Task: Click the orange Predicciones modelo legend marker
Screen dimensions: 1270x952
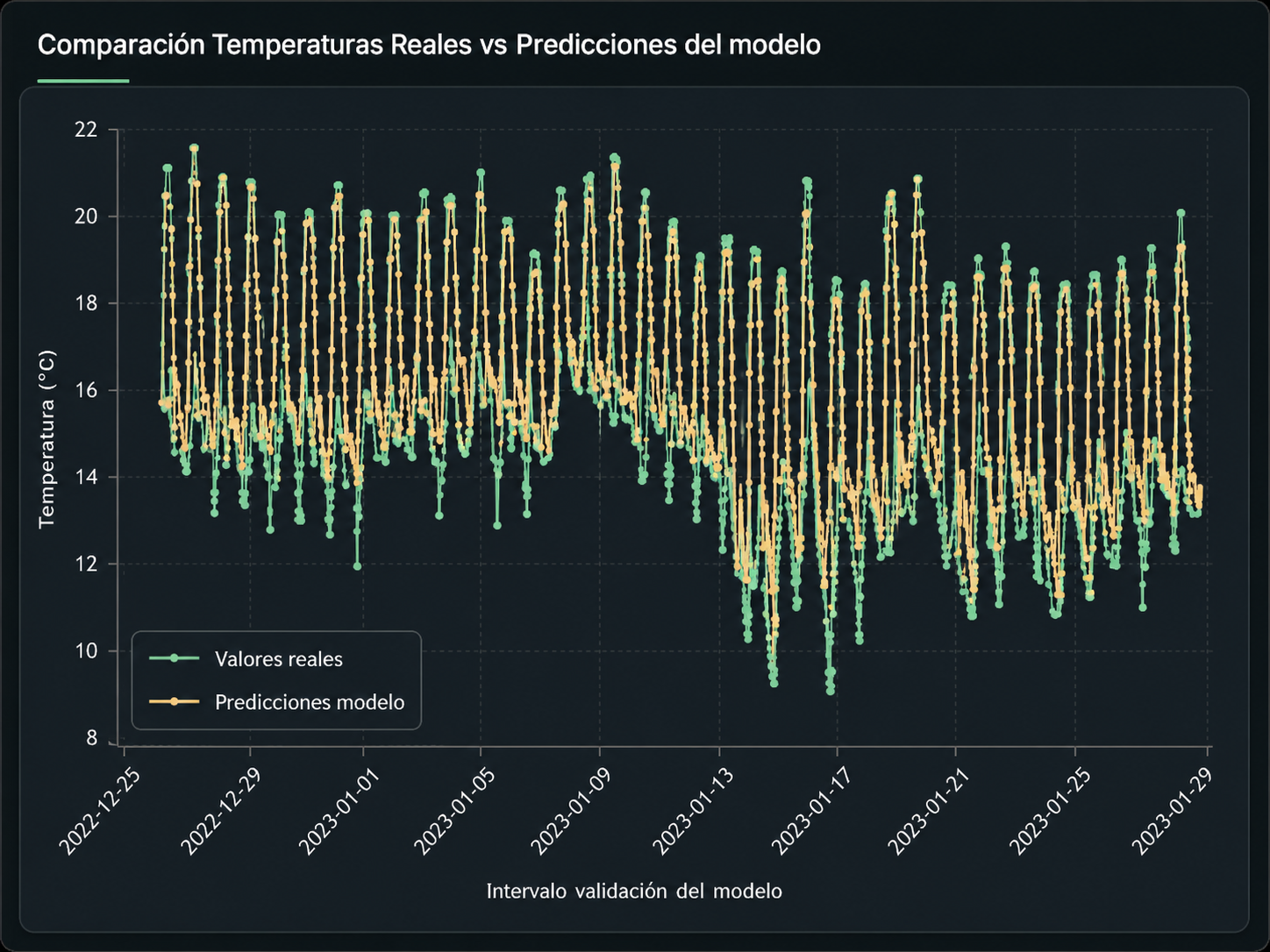Action: point(174,701)
